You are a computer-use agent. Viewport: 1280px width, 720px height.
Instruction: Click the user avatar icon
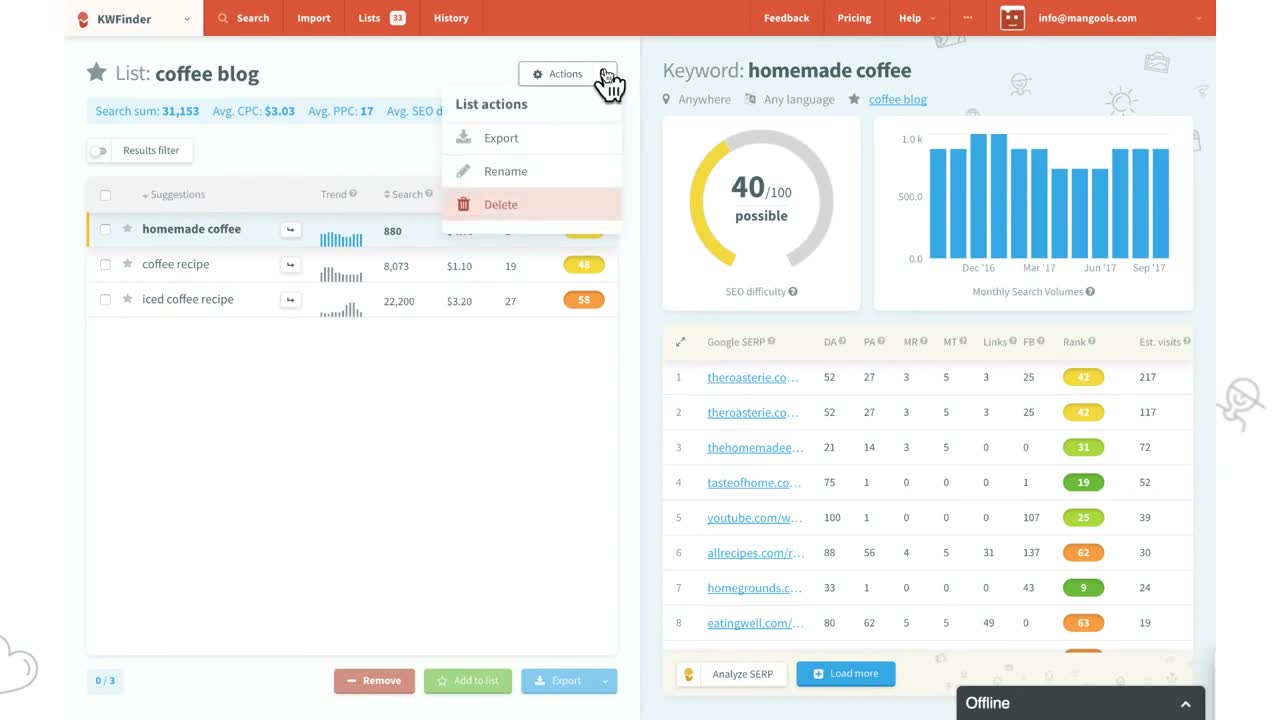pos(1012,18)
